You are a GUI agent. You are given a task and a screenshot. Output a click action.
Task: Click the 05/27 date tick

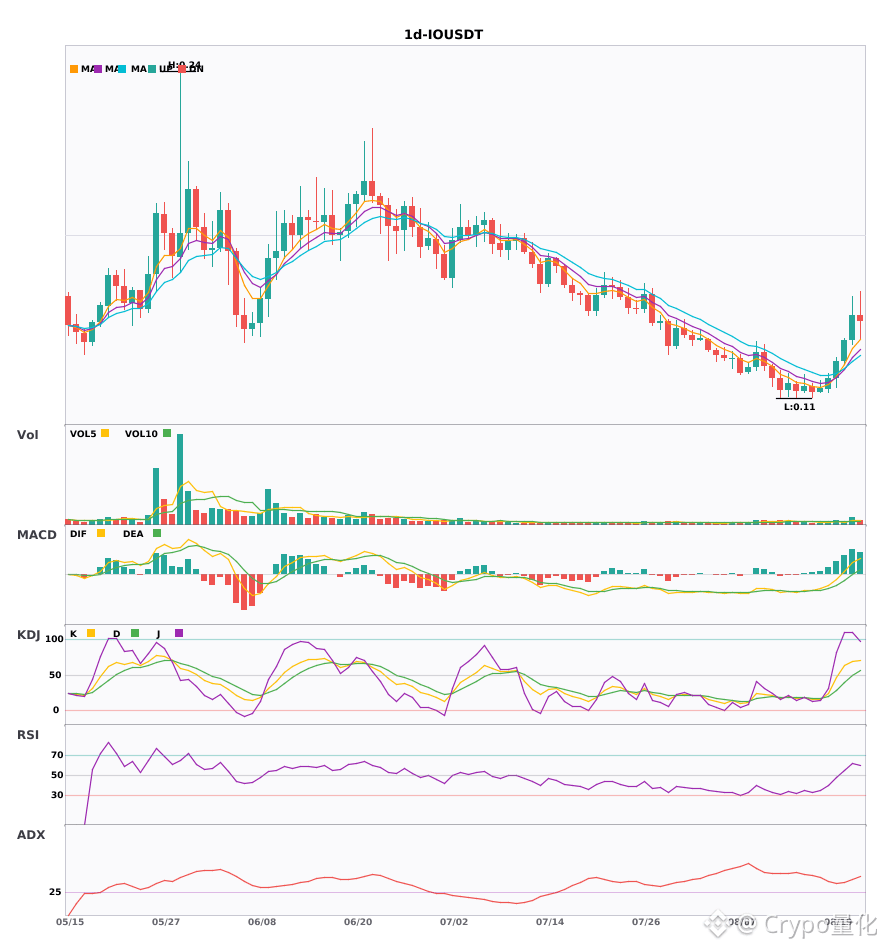coord(166,922)
